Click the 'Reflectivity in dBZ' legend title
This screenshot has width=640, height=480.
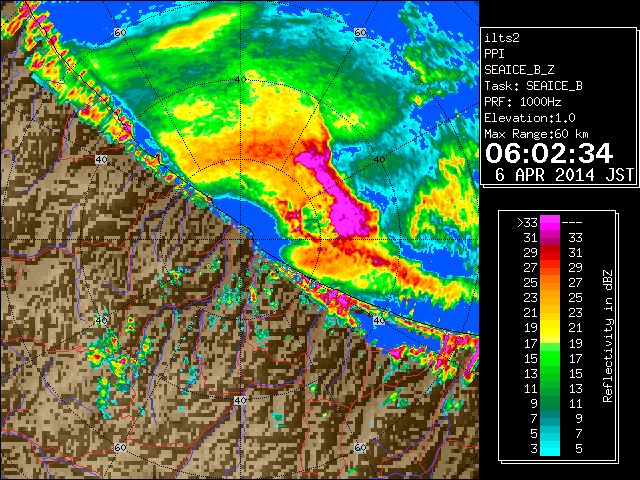tap(608, 336)
